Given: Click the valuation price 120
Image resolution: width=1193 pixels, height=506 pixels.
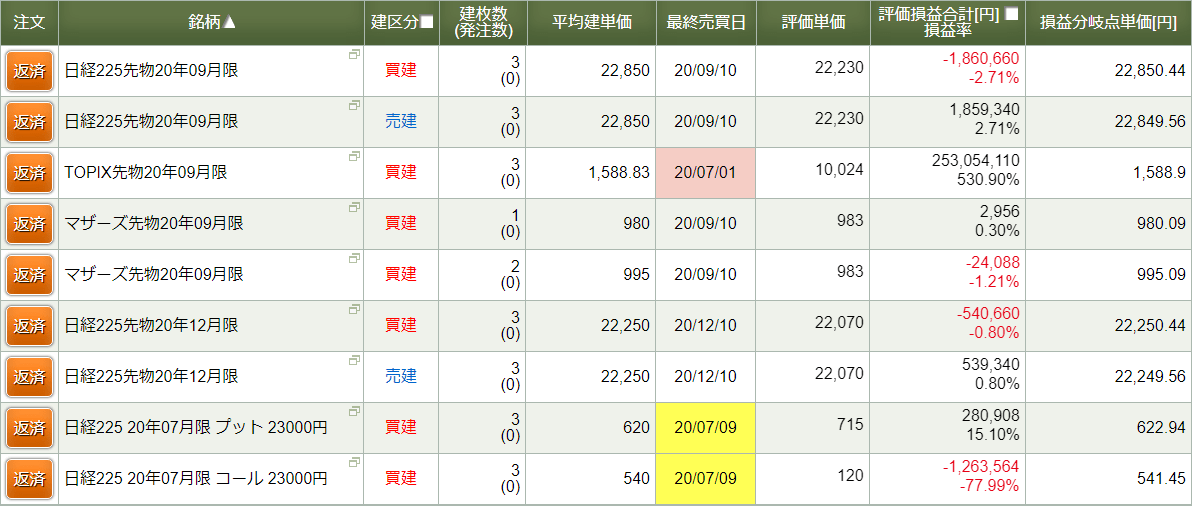Looking at the screenshot, I should (851, 475).
